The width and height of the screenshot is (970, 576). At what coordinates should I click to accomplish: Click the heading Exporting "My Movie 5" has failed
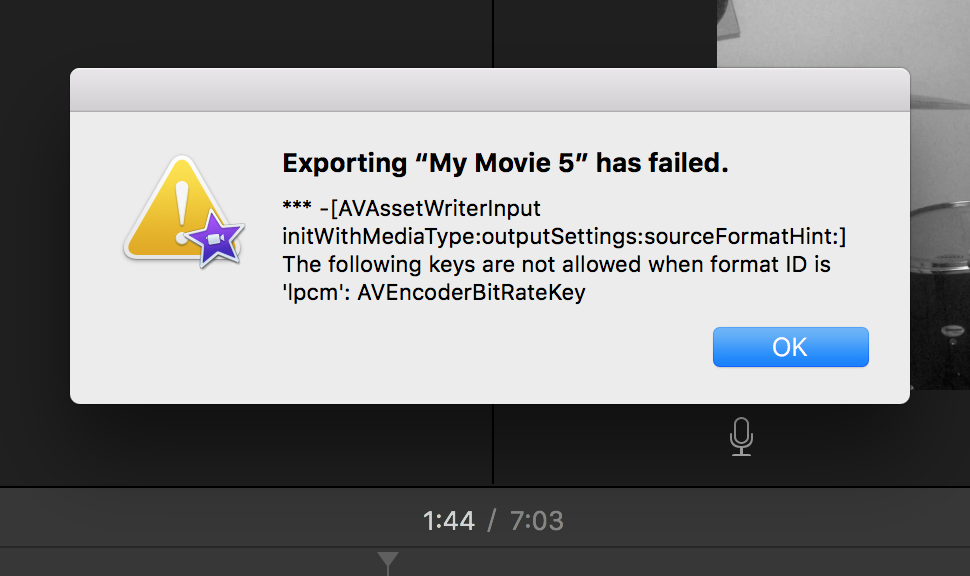(505, 164)
